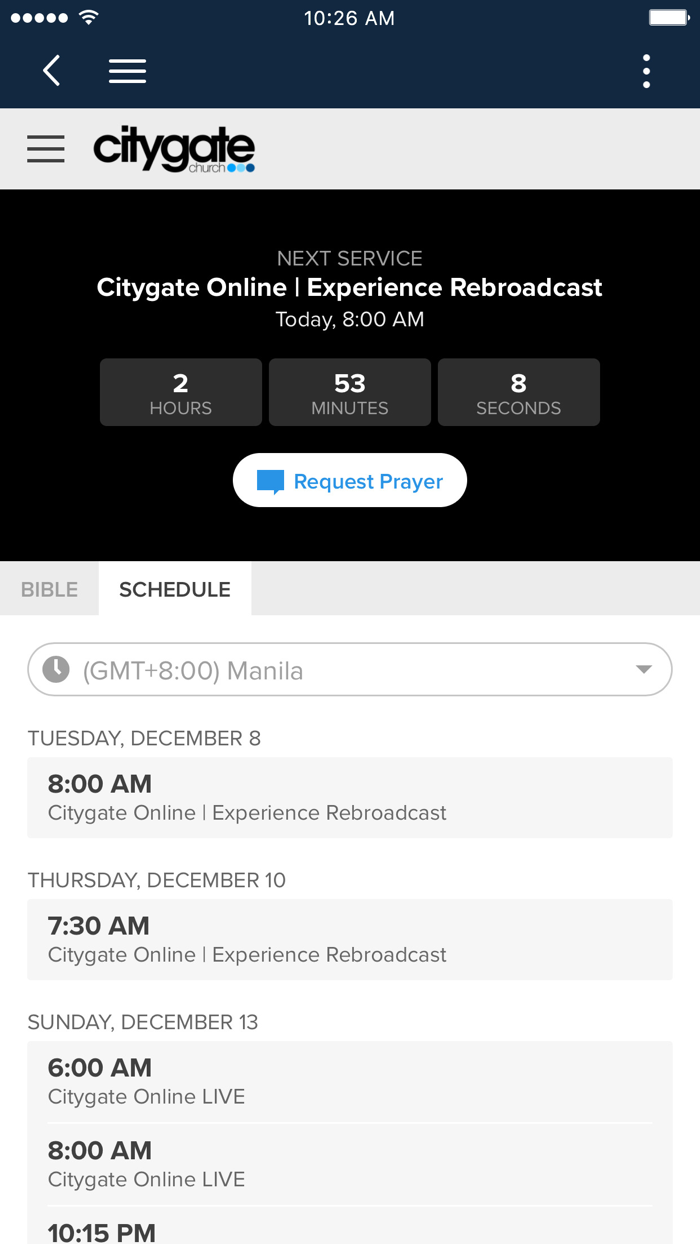Expand the timezone dropdown arrow
The height and width of the screenshot is (1244, 700).
[644, 670]
